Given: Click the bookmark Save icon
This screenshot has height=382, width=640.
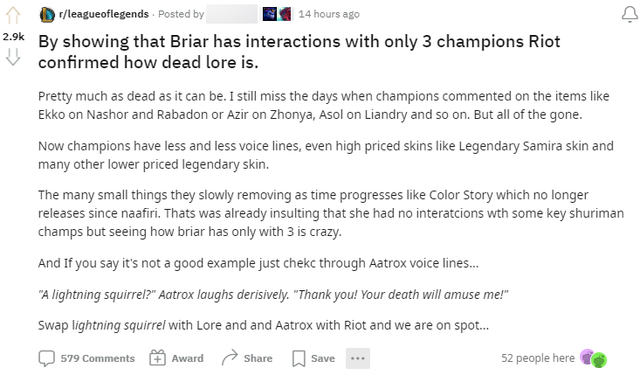Looking at the screenshot, I should (x=299, y=359).
